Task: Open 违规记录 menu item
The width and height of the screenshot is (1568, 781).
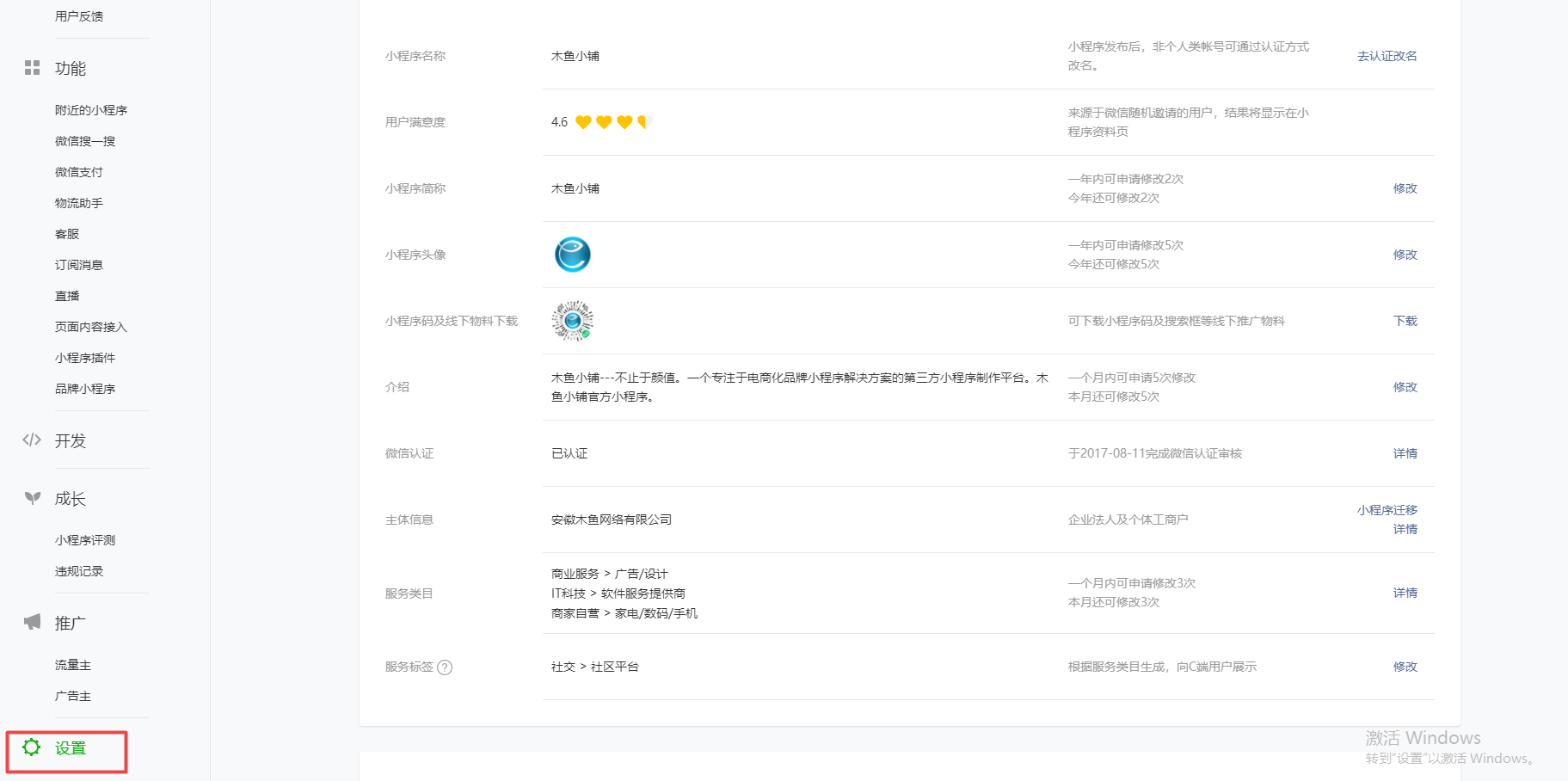Action: (79, 571)
